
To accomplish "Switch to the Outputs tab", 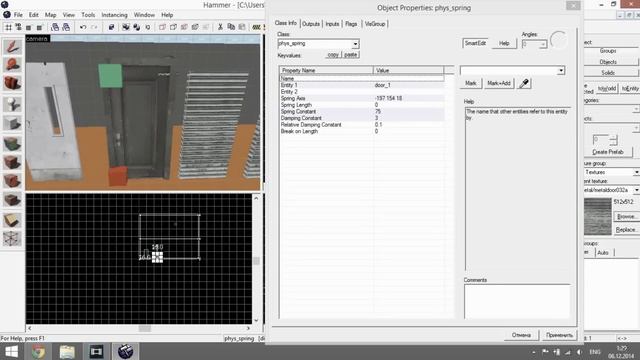I will [x=311, y=24].
